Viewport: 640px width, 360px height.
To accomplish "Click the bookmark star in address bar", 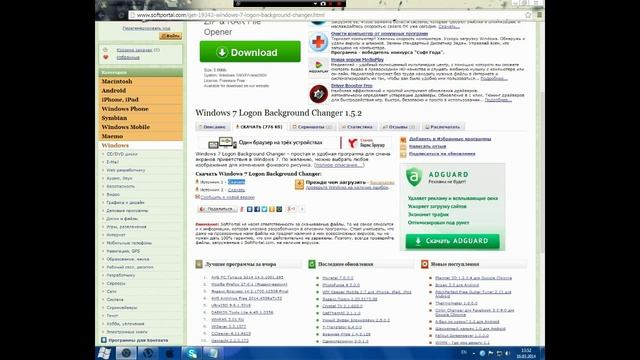I will pos(528,15).
